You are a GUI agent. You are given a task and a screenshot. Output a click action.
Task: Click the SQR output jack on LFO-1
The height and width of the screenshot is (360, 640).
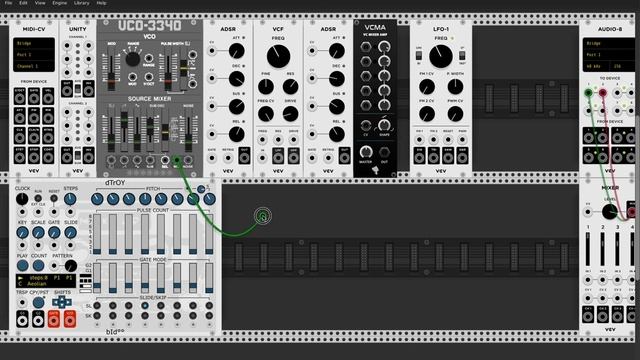coord(462,157)
